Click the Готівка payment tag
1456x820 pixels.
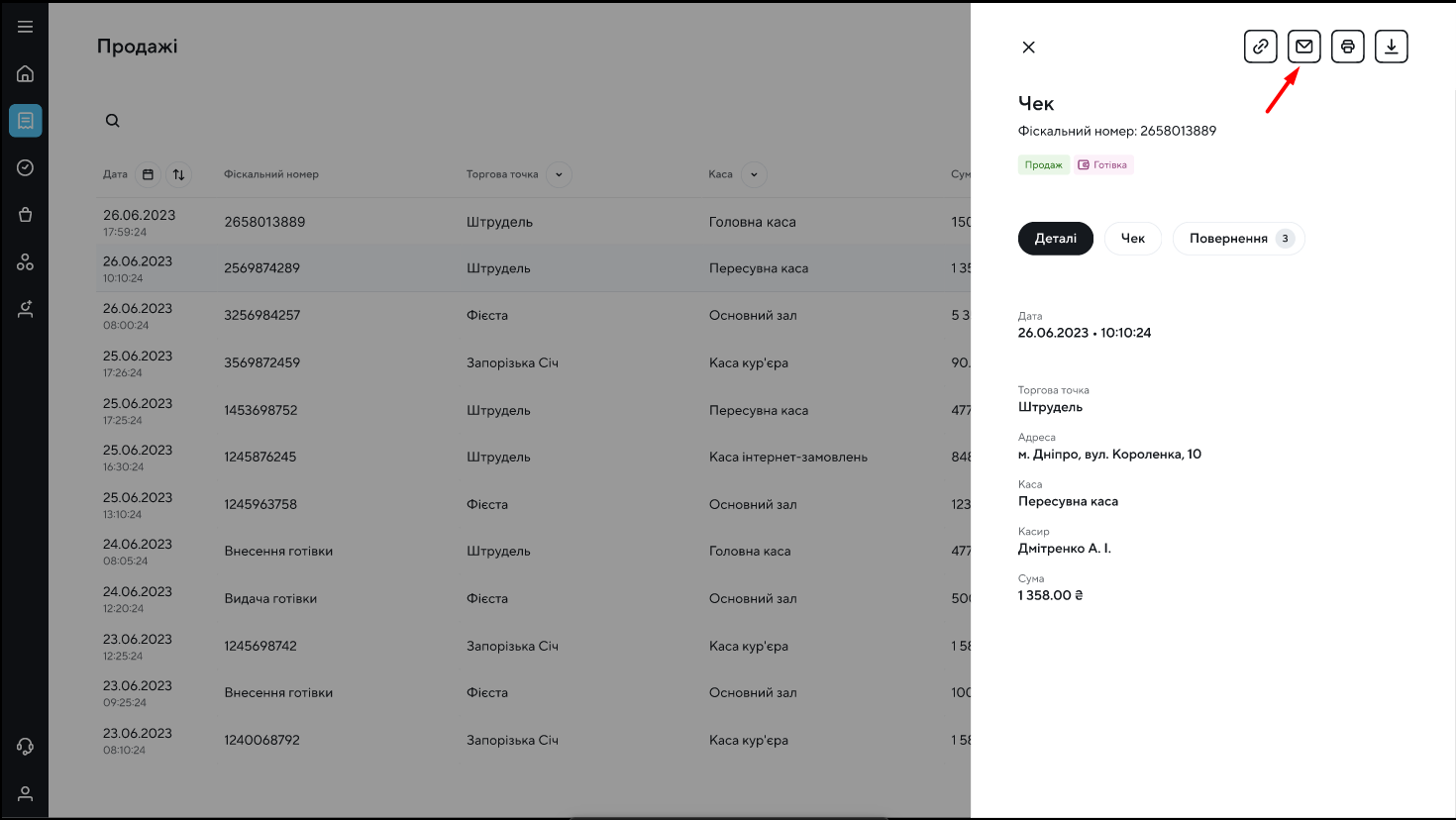pos(1103,165)
